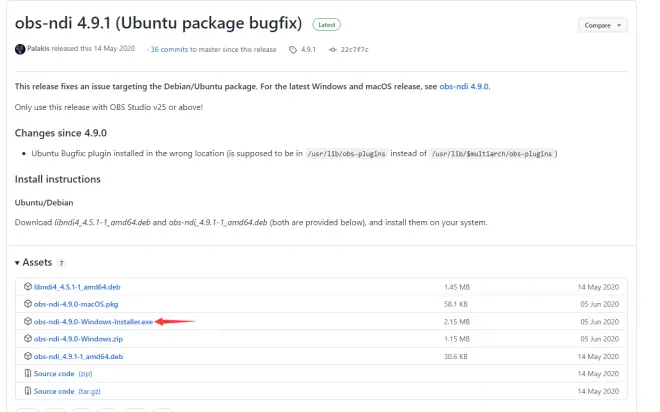Click package icon beside obs-ndi_4.9.1-1_amd64.deb
Viewport: 660px width, 412px height.
(x=28, y=356)
